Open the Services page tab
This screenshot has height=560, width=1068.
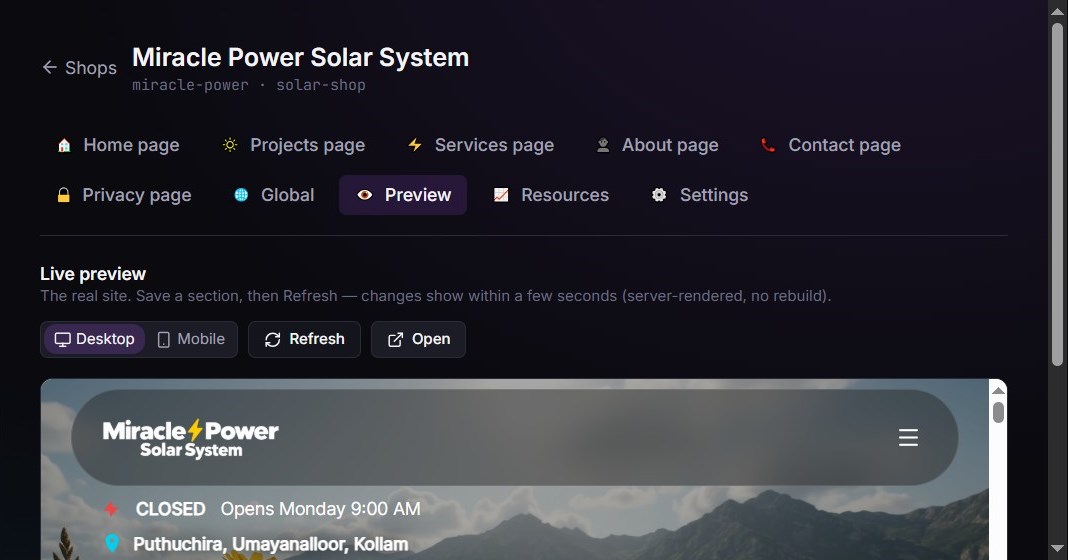click(x=480, y=145)
